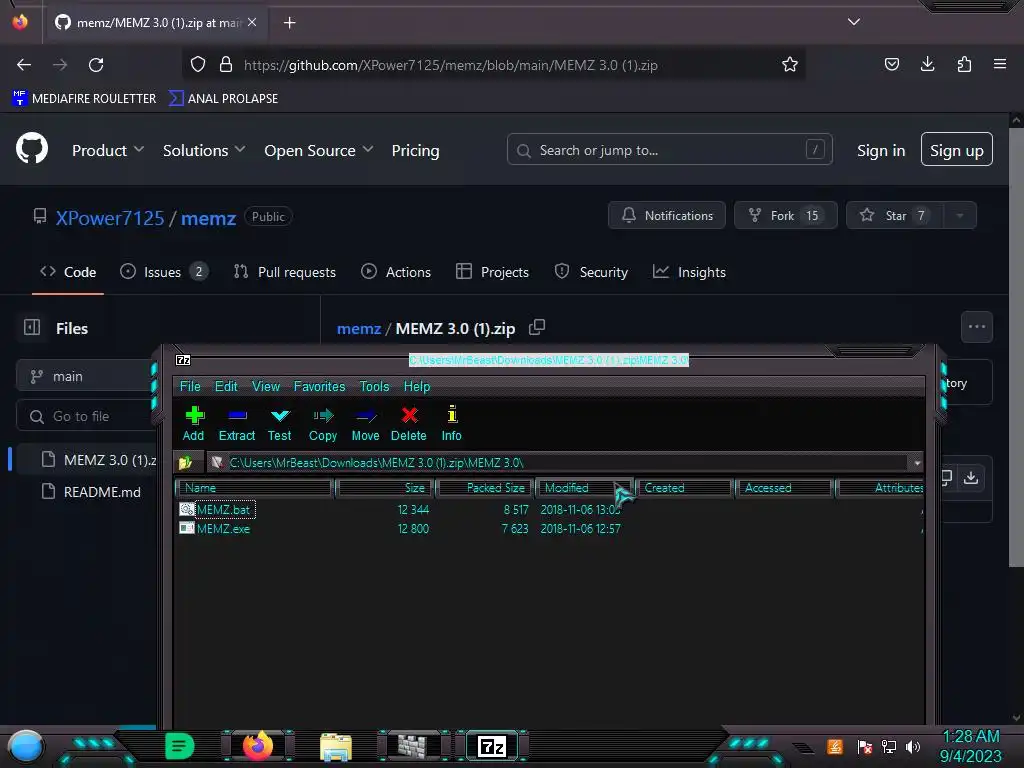Sort by the Modified column header
The height and width of the screenshot is (768, 1024).
pyautogui.click(x=584, y=488)
